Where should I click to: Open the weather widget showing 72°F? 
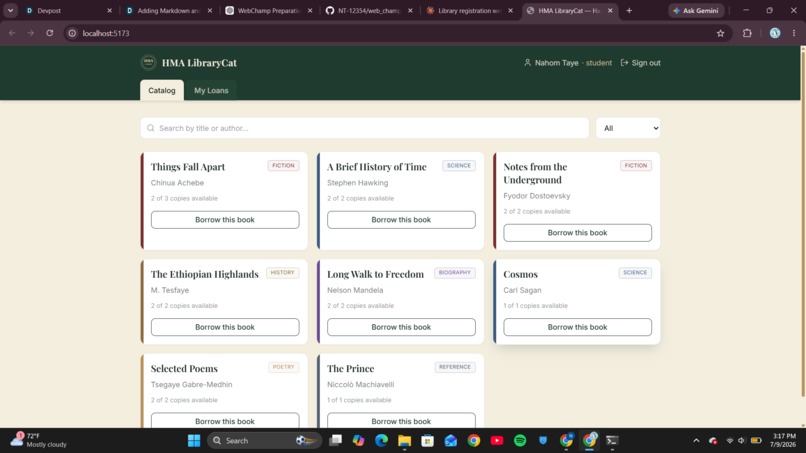pos(39,440)
